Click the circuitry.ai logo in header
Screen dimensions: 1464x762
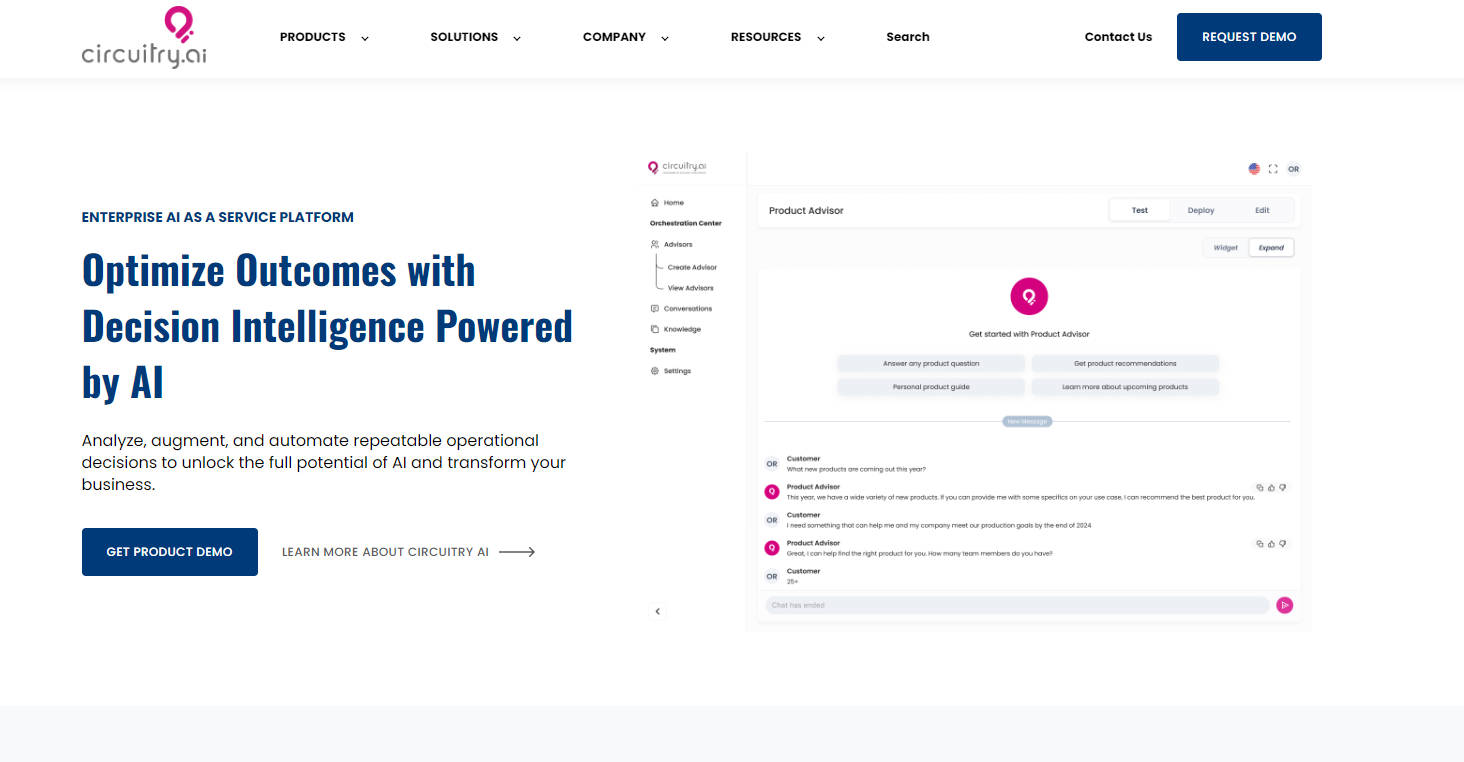point(144,38)
